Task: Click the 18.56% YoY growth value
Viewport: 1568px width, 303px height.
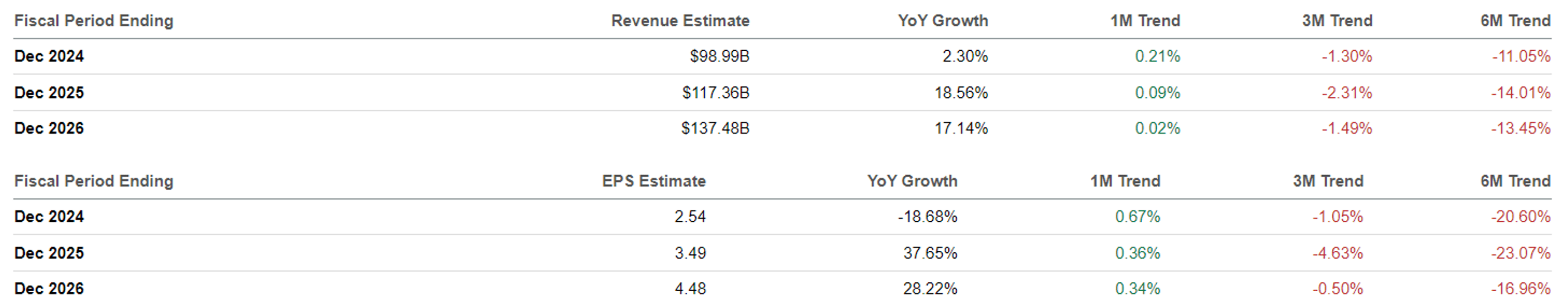Action: [x=961, y=93]
